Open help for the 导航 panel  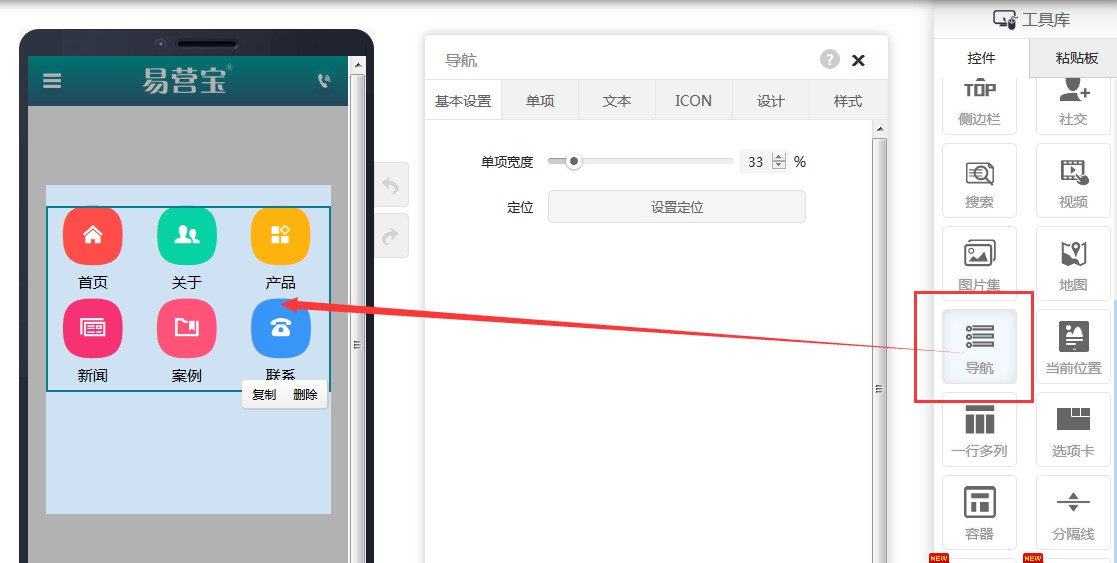pyautogui.click(x=829, y=60)
